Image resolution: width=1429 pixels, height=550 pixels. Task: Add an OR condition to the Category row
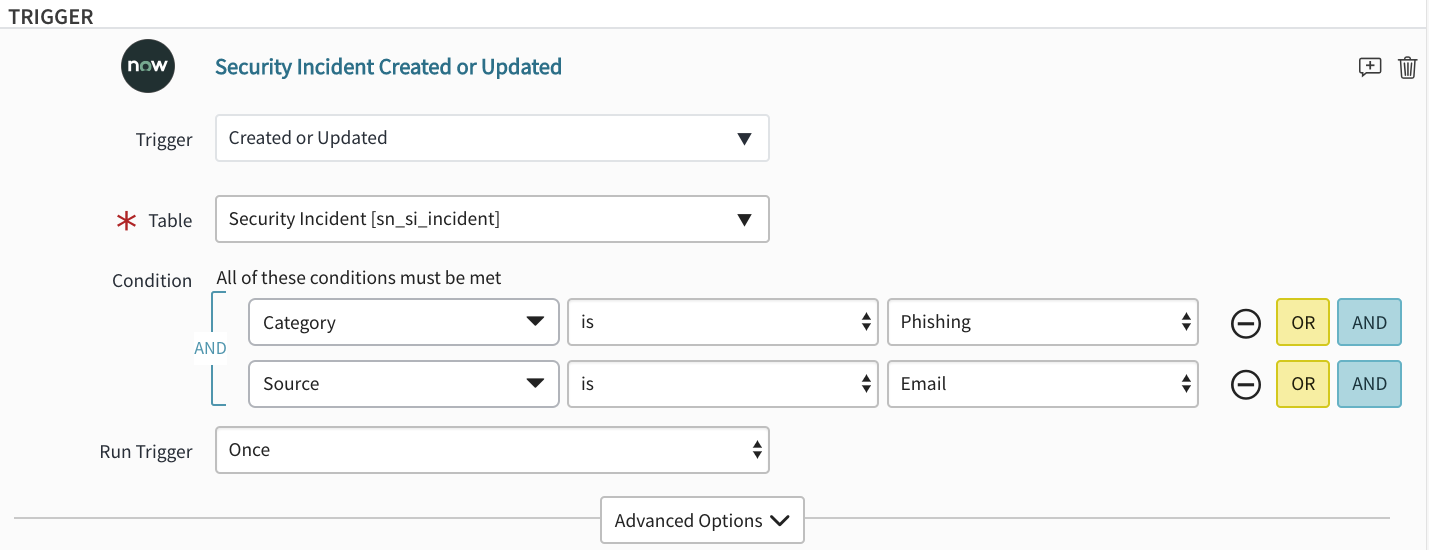pos(1303,323)
